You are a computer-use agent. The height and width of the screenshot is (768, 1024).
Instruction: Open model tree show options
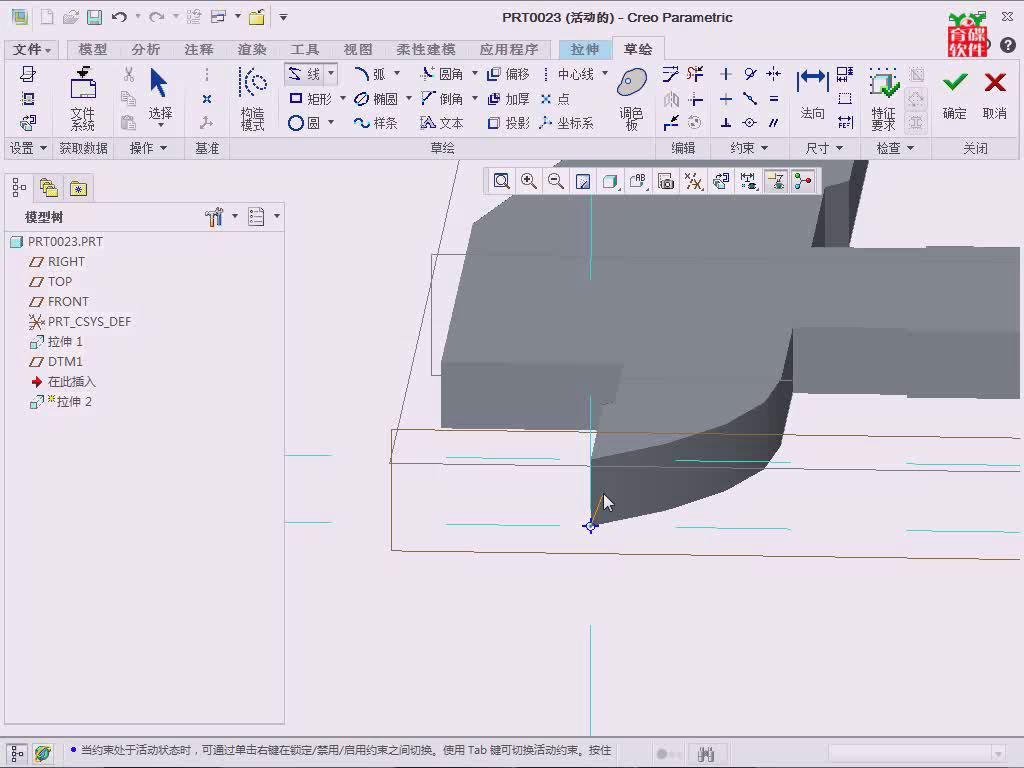[x=256, y=216]
